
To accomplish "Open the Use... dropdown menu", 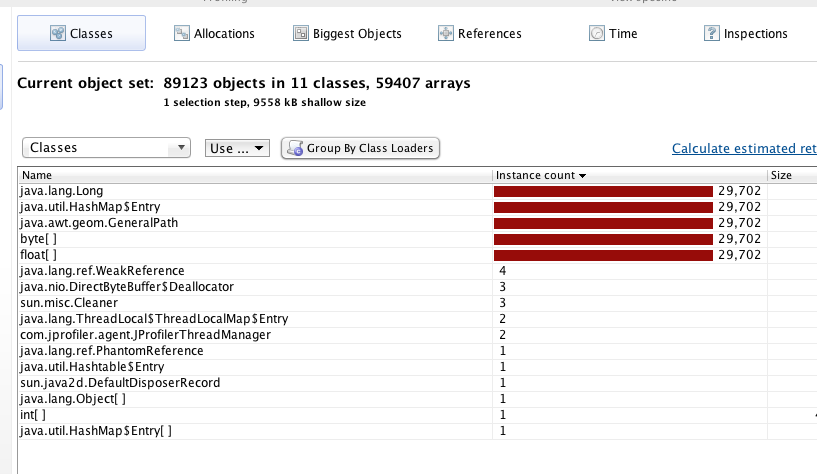I will point(237,148).
